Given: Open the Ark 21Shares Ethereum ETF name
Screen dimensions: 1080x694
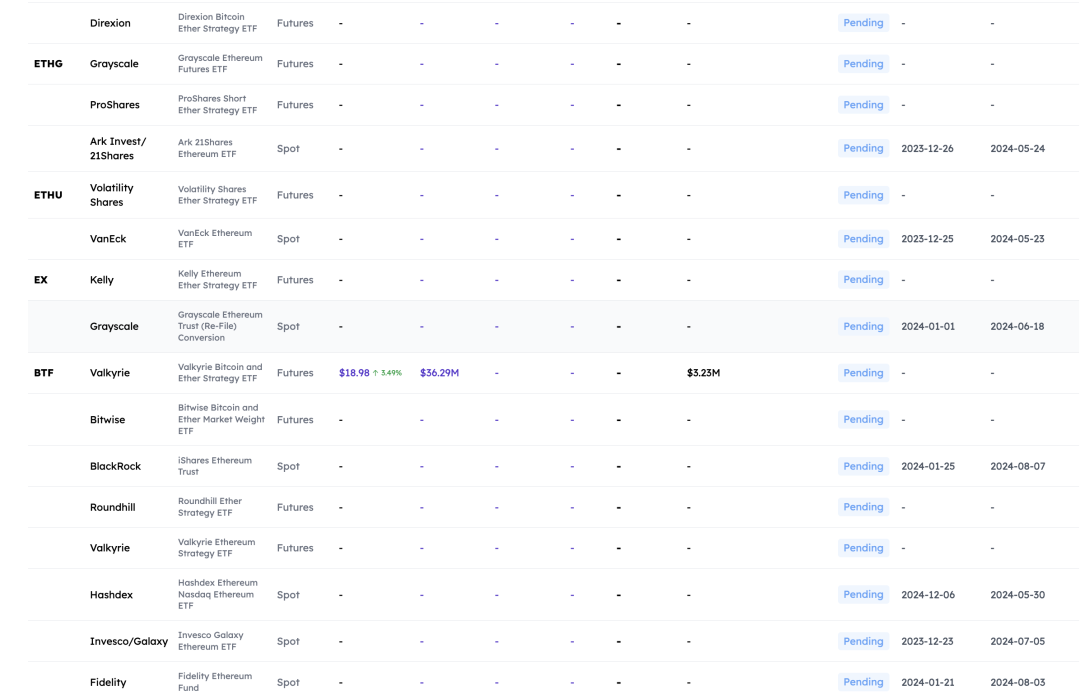Looking at the screenshot, I should coord(207,148).
